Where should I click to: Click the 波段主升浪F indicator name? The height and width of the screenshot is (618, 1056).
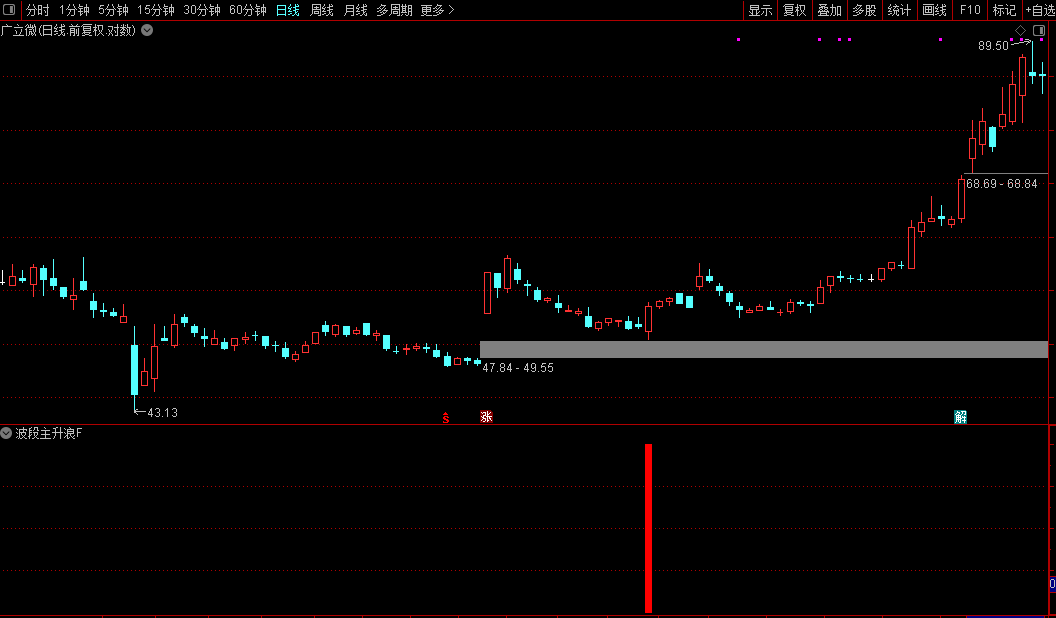pos(48,434)
